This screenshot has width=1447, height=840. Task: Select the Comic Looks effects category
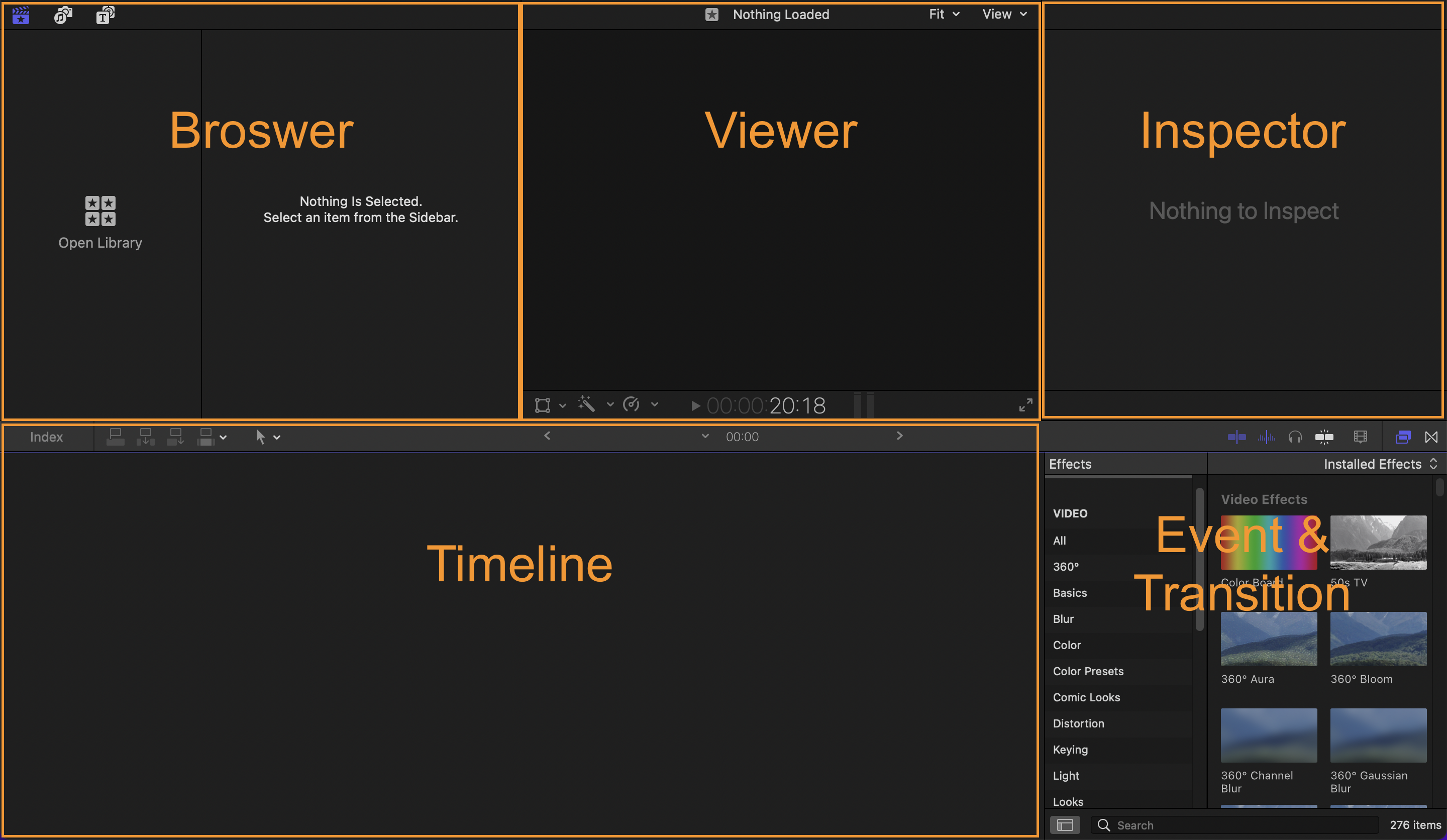click(1086, 697)
